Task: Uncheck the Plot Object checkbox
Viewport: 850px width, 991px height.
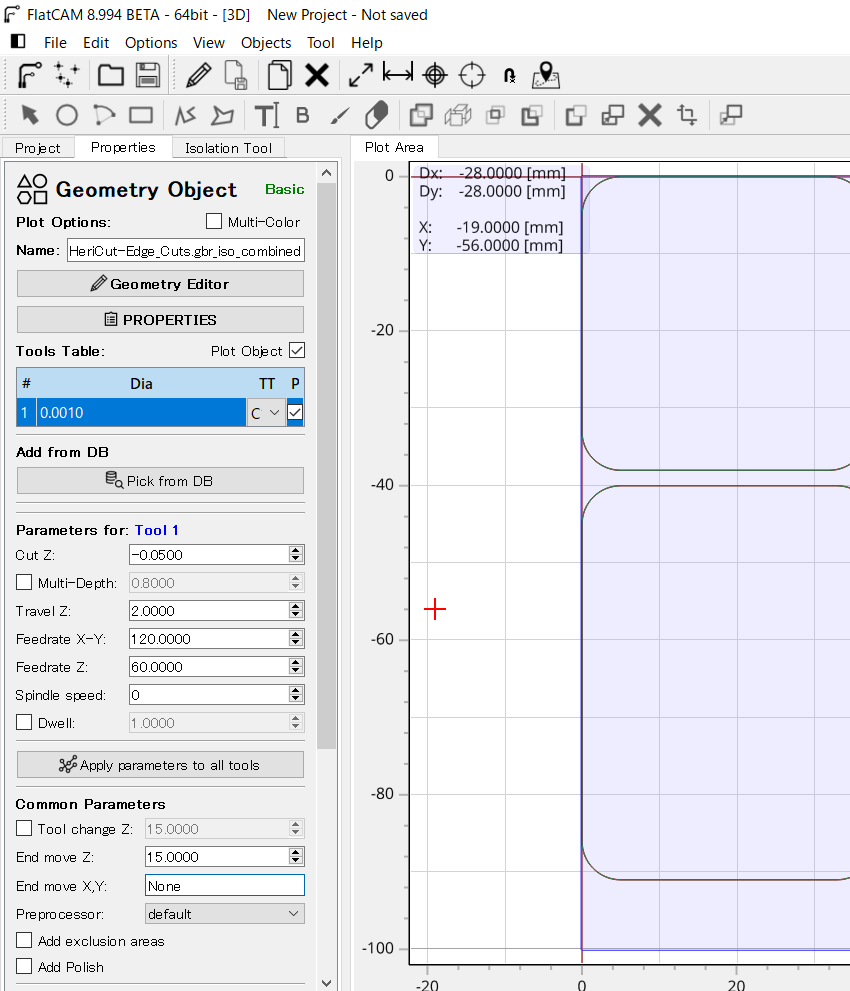Action: pos(296,350)
